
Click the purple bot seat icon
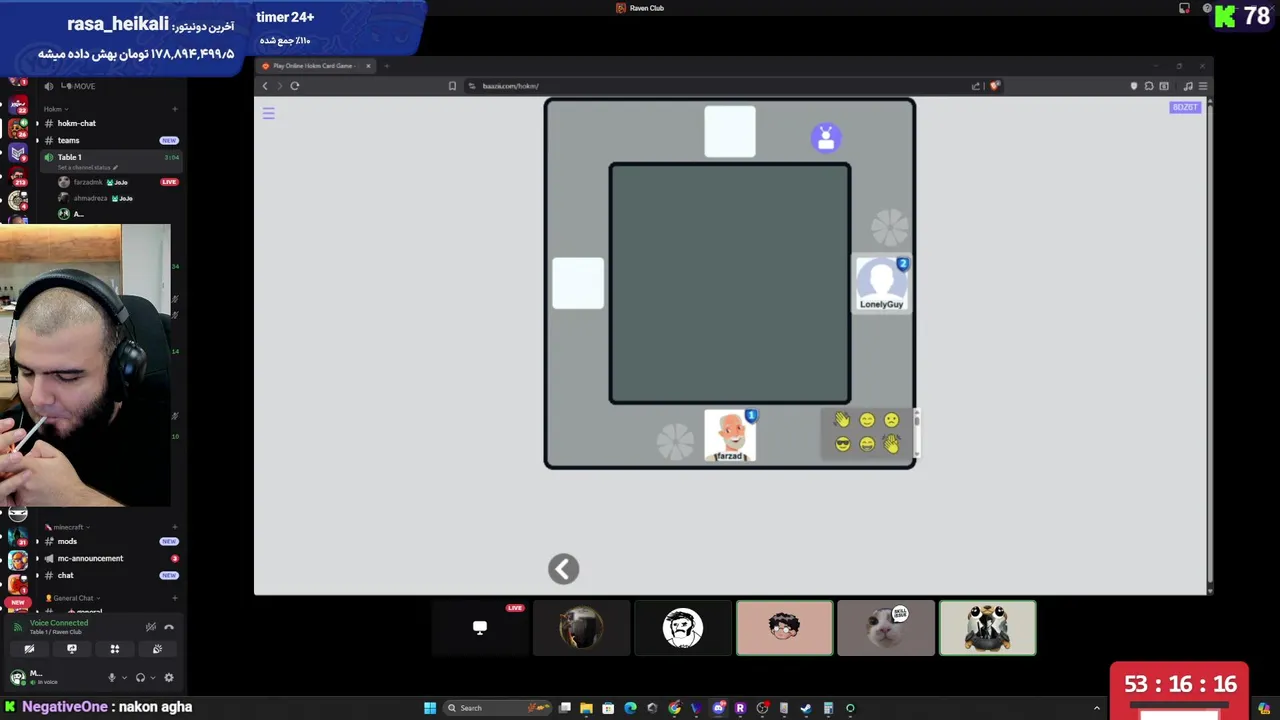click(826, 138)
